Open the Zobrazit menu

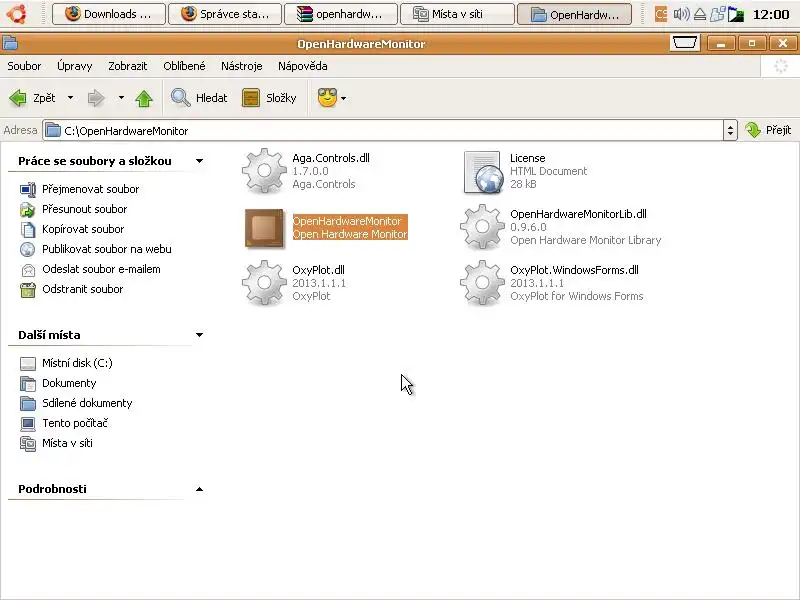[x=128, y=66]
